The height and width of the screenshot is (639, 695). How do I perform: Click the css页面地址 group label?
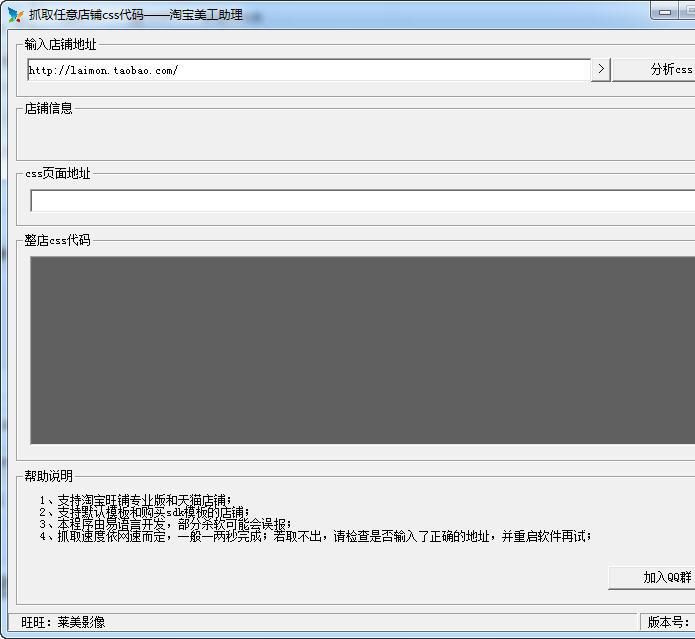(58, 173)
